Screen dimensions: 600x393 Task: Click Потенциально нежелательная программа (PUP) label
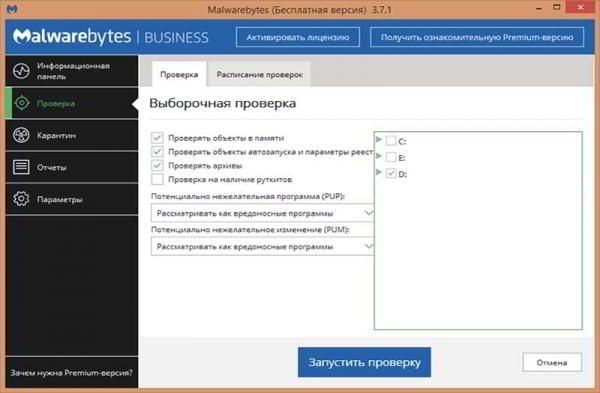tap(248, 196)
